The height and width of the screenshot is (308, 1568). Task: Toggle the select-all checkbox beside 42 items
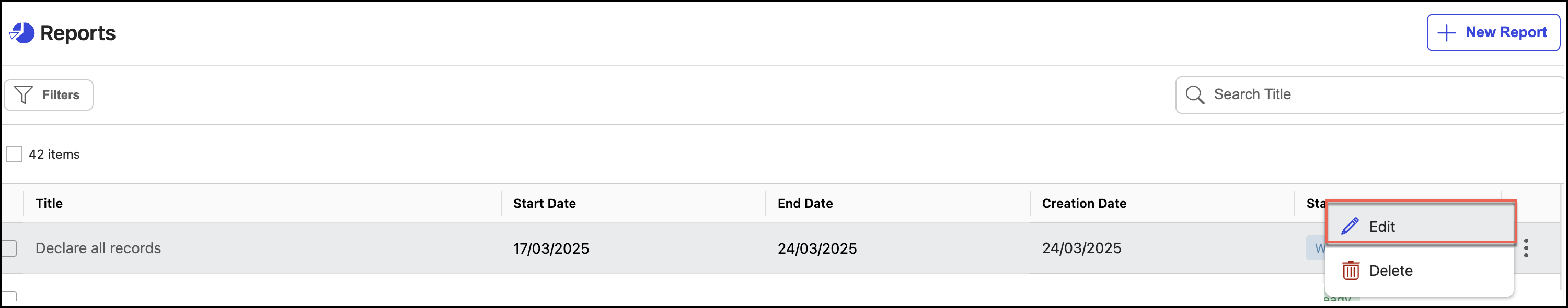[x=14, y=155]
